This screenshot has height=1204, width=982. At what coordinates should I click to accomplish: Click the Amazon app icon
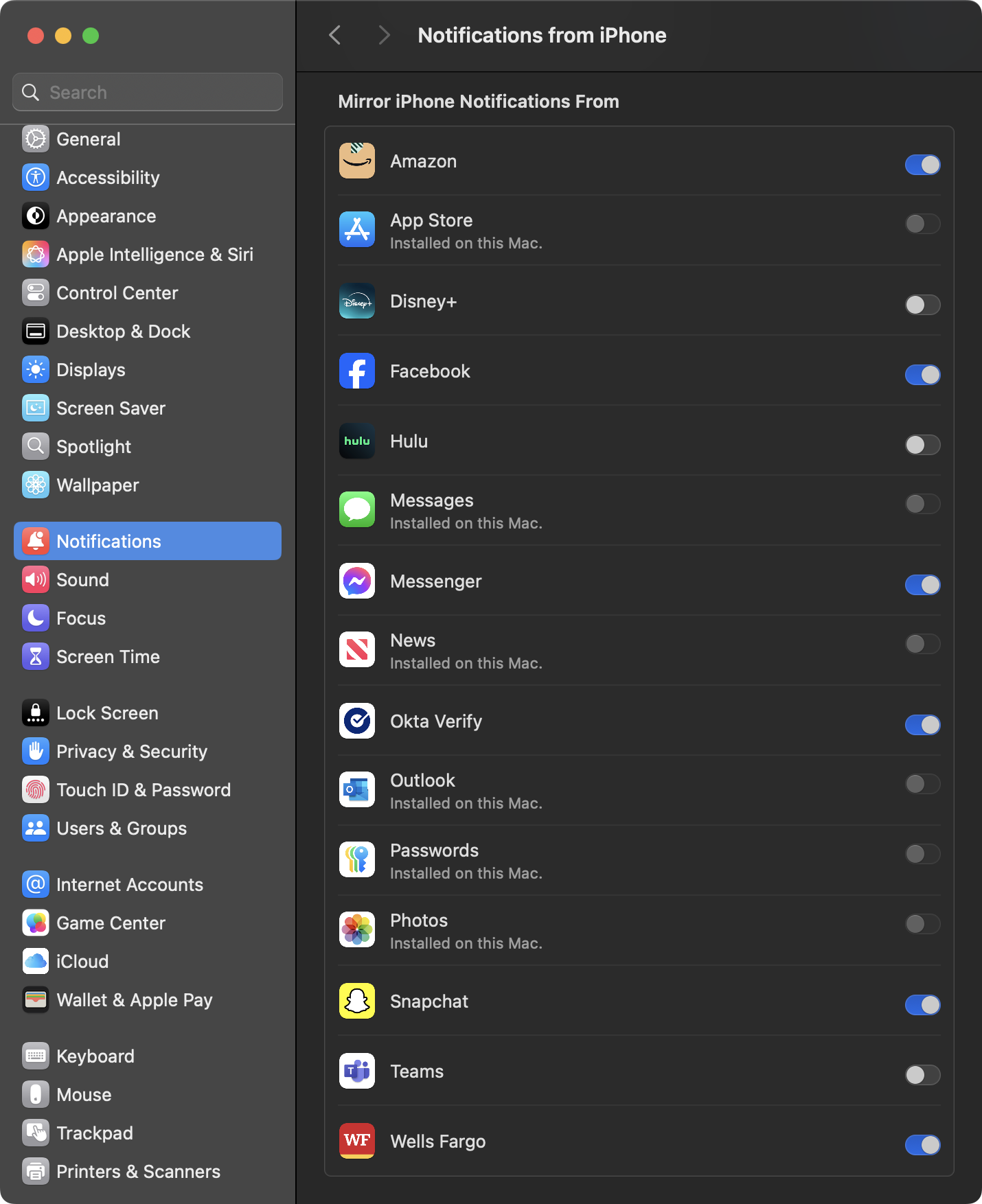point(357,161)
